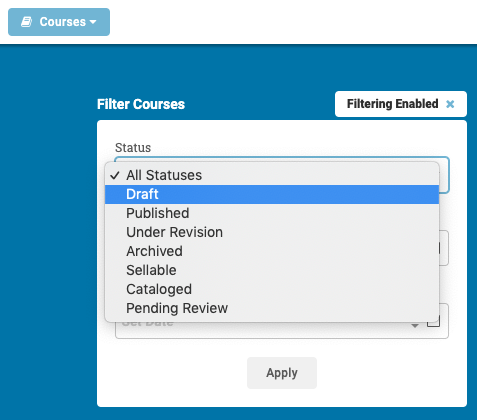Screen dimensions: 477x420
Task: Click the Status select field's exposed right edge
Action: pos(444,175)
